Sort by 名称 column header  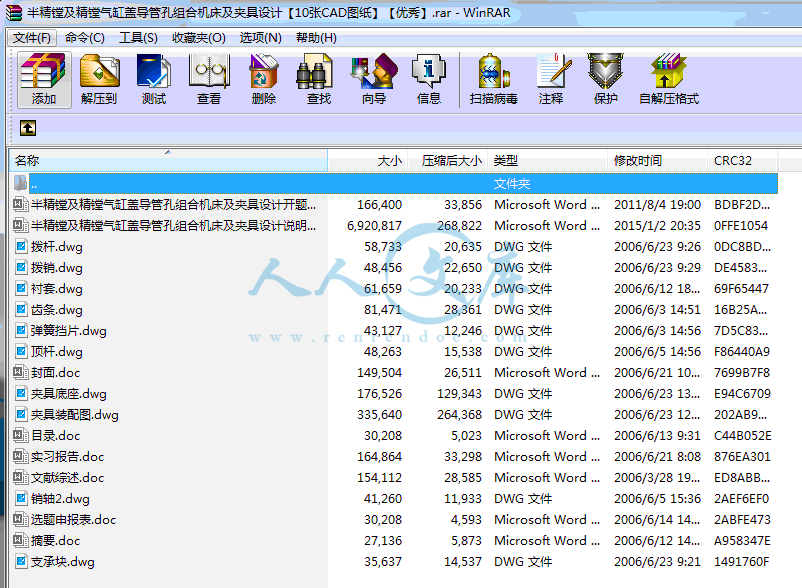[x=168, y=161]
